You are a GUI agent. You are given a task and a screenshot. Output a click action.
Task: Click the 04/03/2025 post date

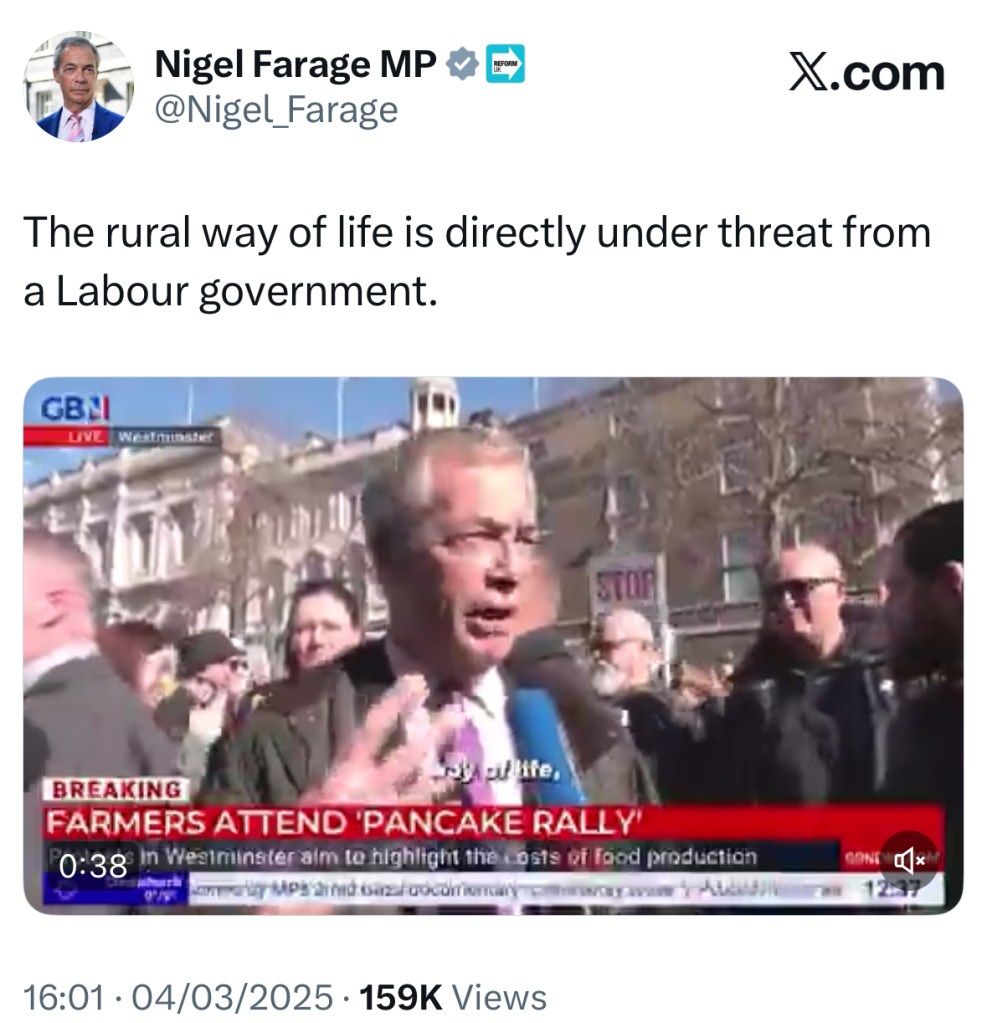233,998
